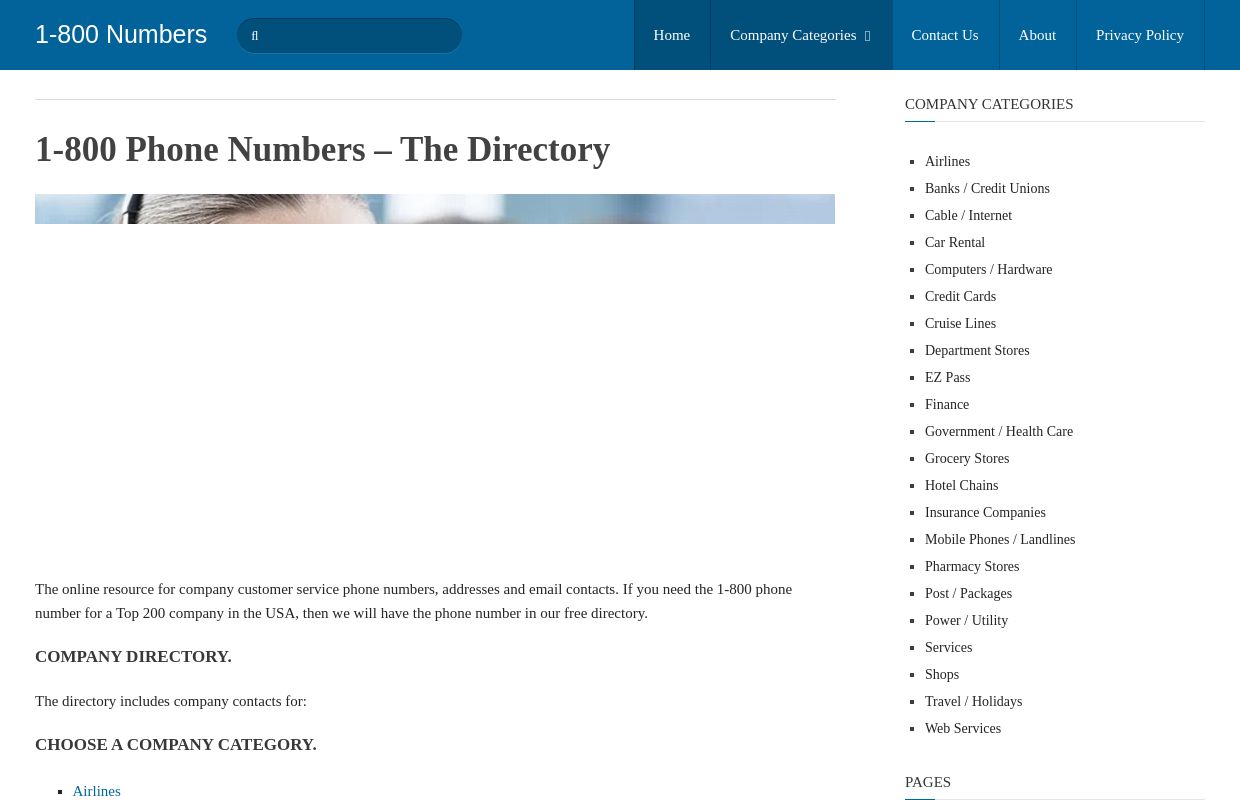Open Services category link
The image size is (1240, 800).
click(x=948, y=648)
